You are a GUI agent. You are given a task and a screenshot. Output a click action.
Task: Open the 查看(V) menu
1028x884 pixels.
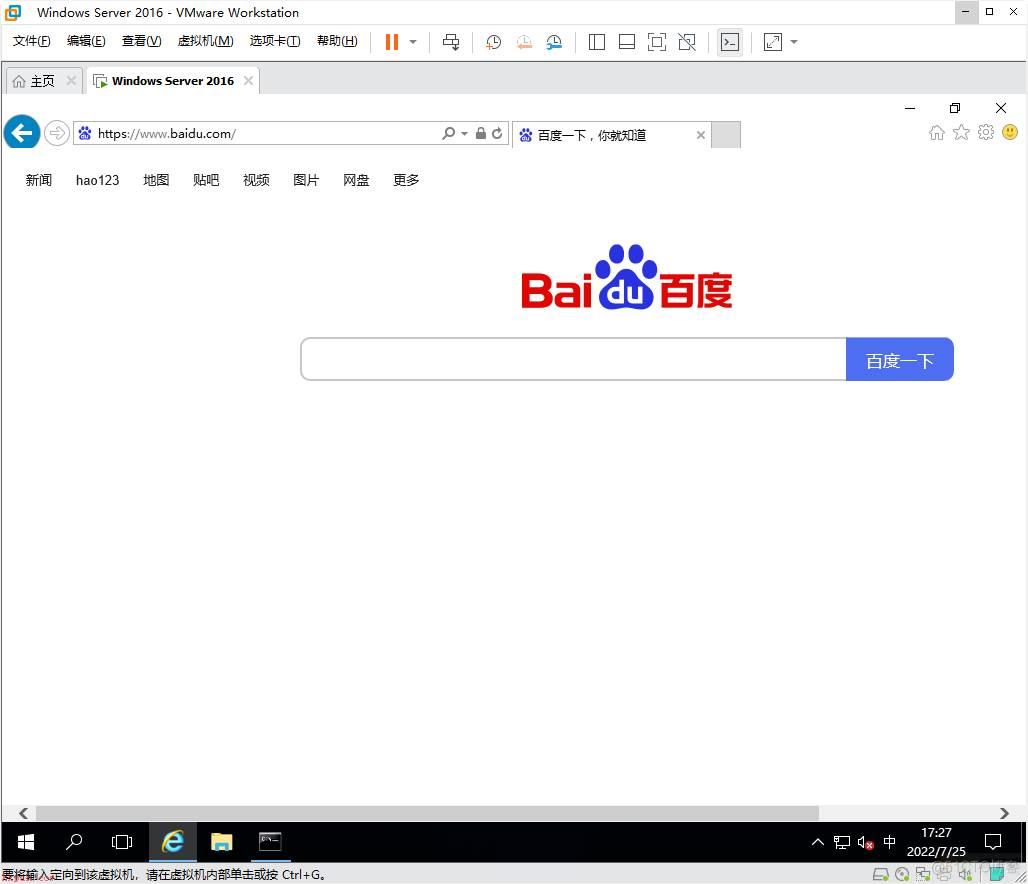pos(142,41)
